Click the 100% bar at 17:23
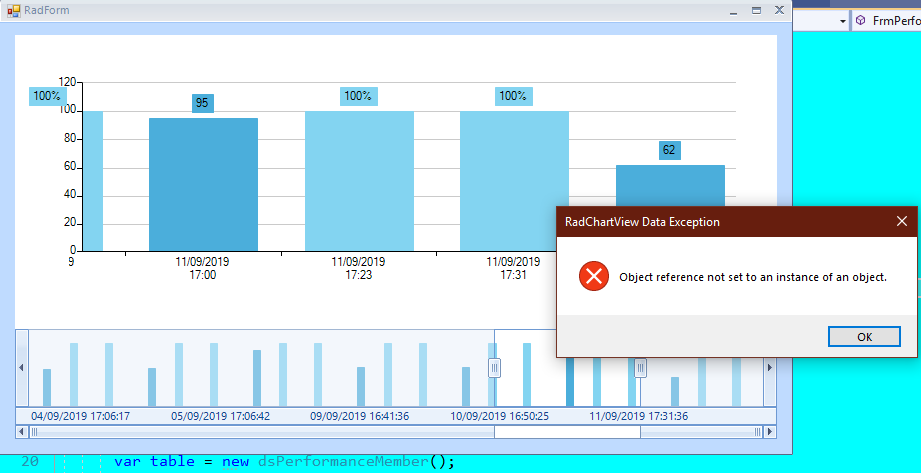The width and height of the screenshot is (921, 473). click(359, 181)
